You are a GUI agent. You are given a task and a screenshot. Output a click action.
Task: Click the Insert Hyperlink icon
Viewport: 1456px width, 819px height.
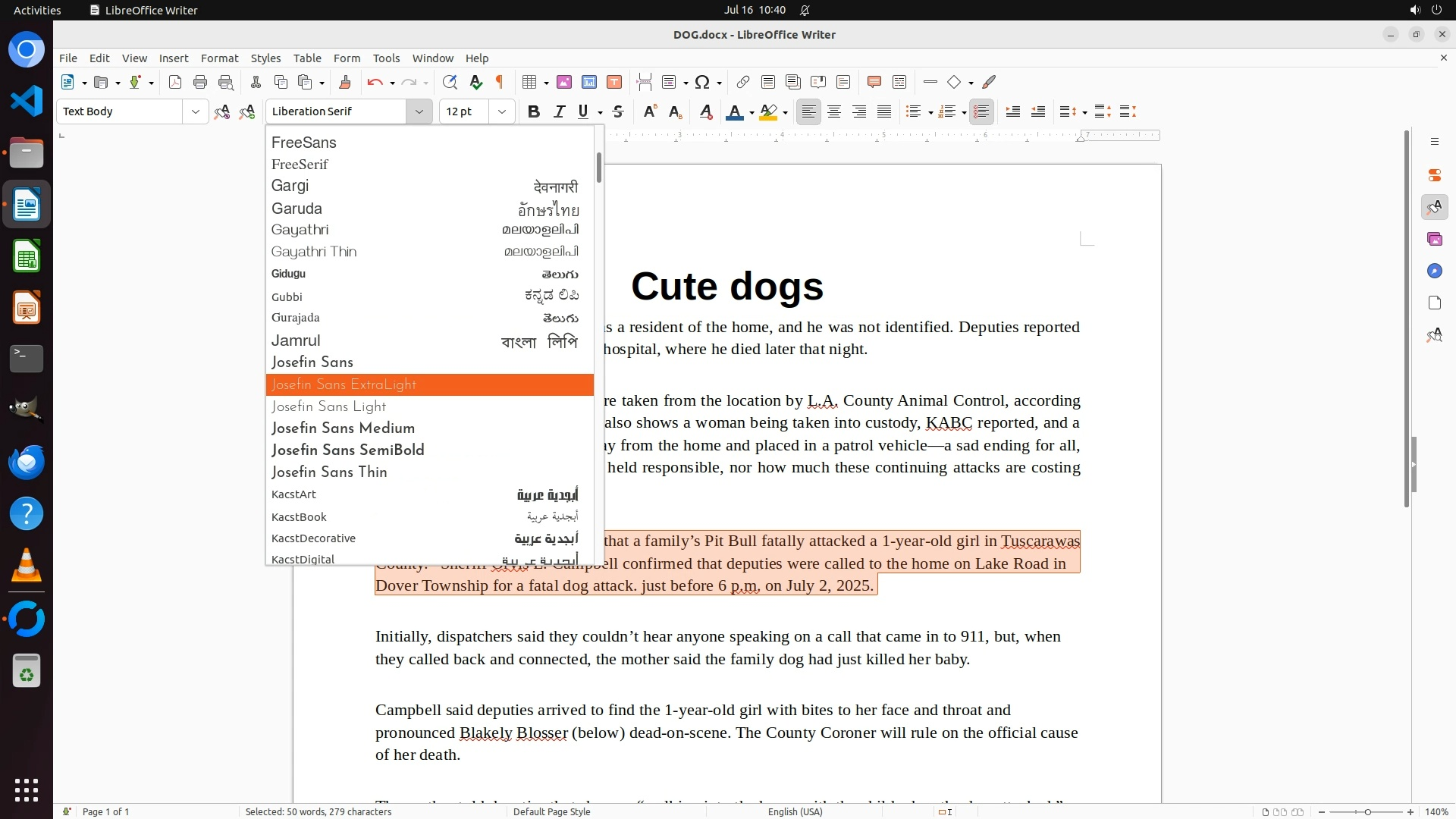743,82
